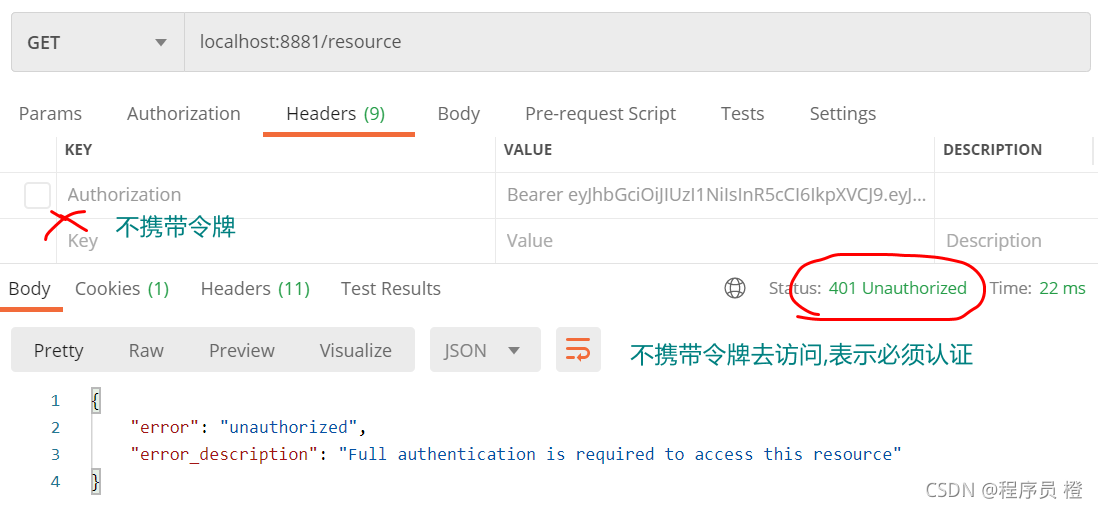Image resolution: width=1098 pixels, height=509 pixels.
Task: Click the Description placeholder field
Action: point(1014,241)
